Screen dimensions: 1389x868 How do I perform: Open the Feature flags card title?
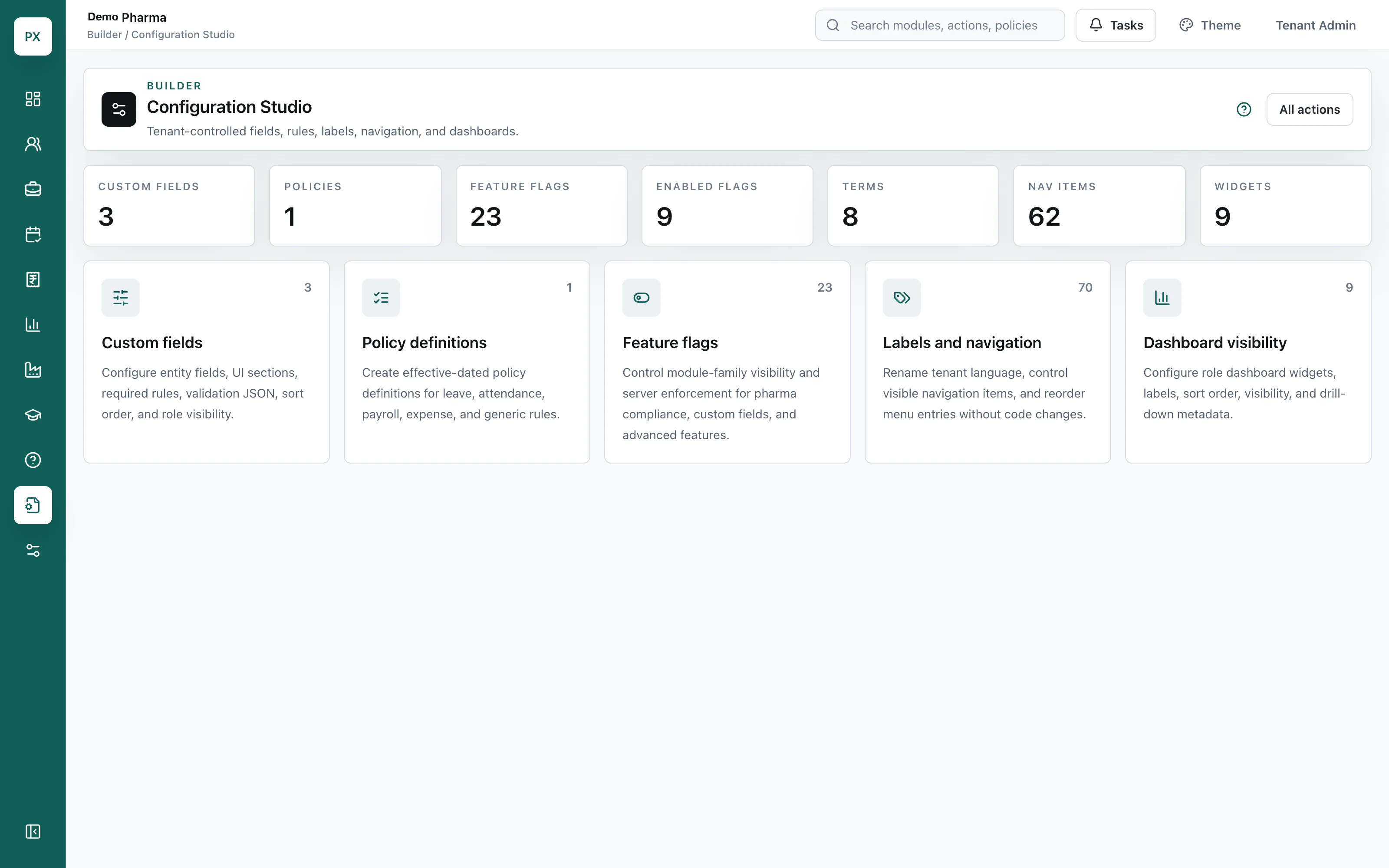click(x=670, y=343)
